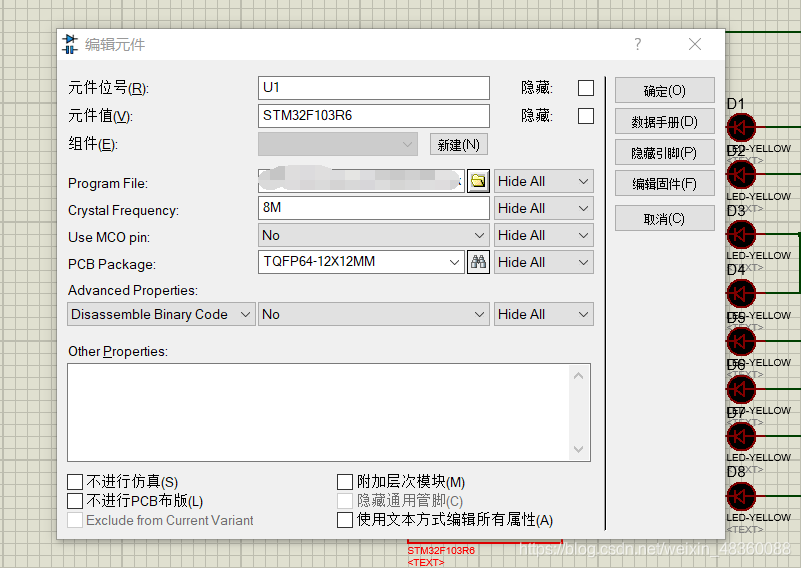The image size is (801, 568).
Task: Click the help question mark in title bar
Action: (638, 44)
